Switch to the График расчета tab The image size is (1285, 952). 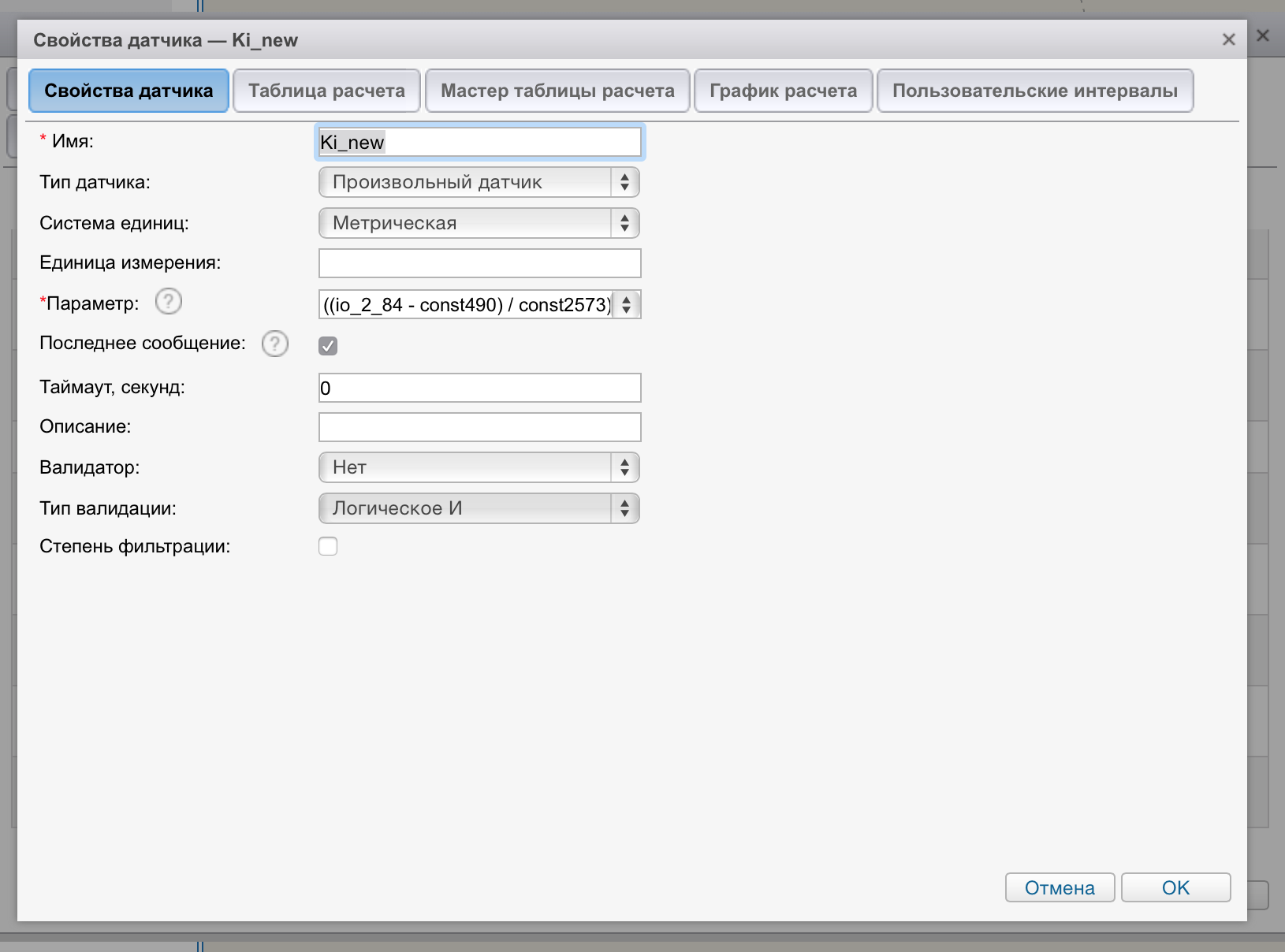pyautogui.click(x=783, y=91)
